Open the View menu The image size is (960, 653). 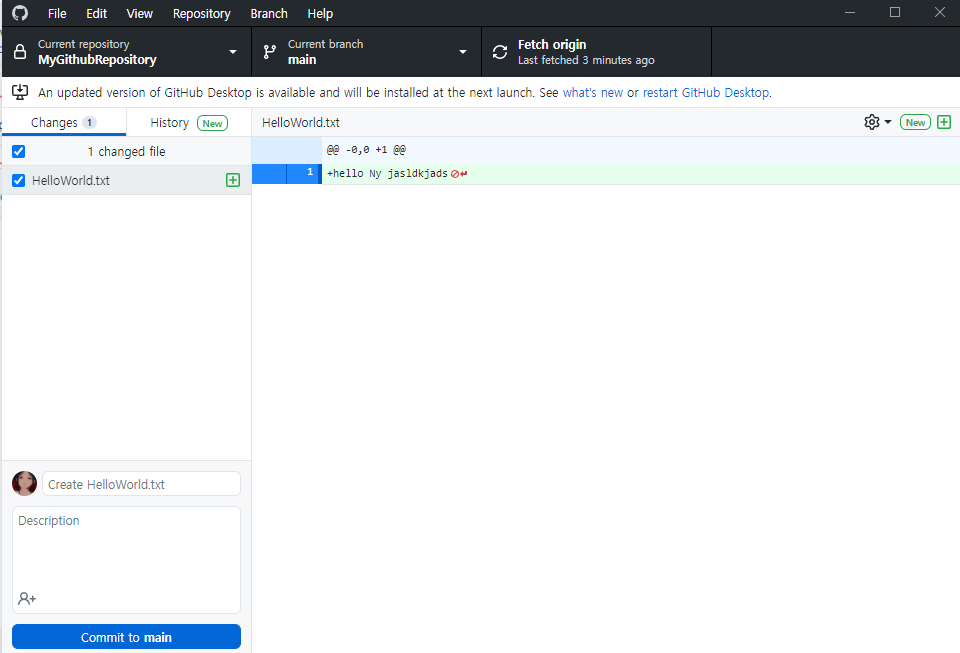coord(140,13)
